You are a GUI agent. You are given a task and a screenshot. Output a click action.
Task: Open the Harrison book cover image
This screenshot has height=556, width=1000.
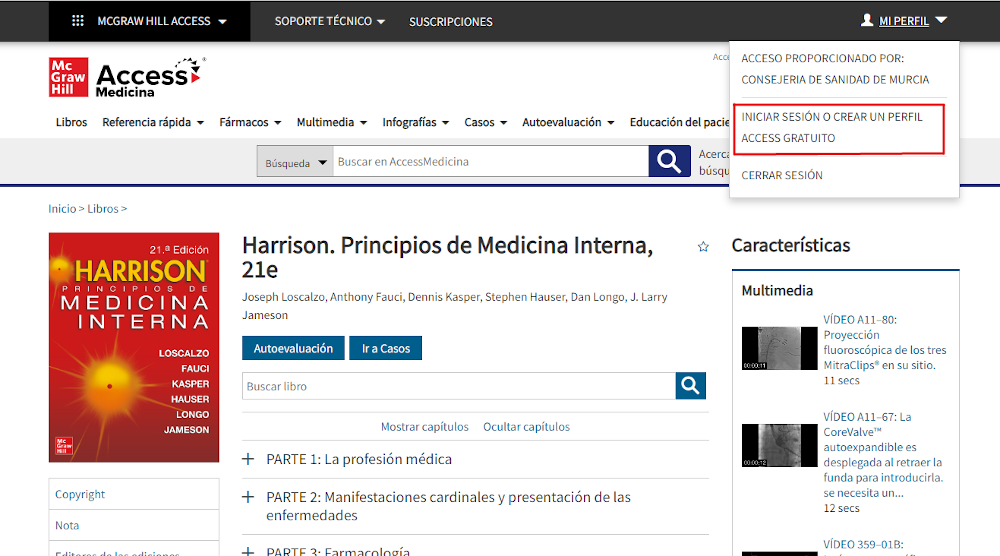[134, 348]
